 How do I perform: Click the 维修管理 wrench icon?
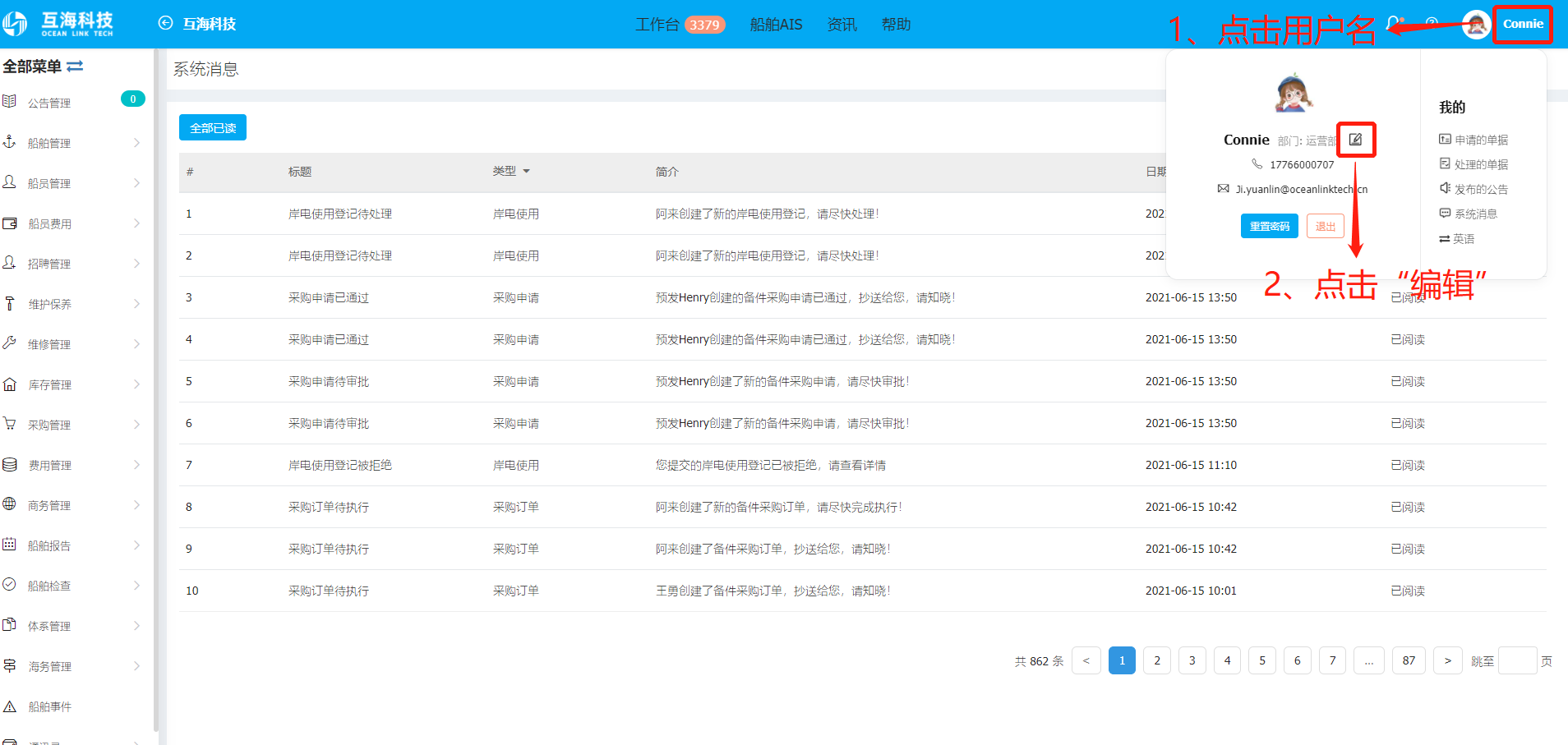[x=10, y=343]
